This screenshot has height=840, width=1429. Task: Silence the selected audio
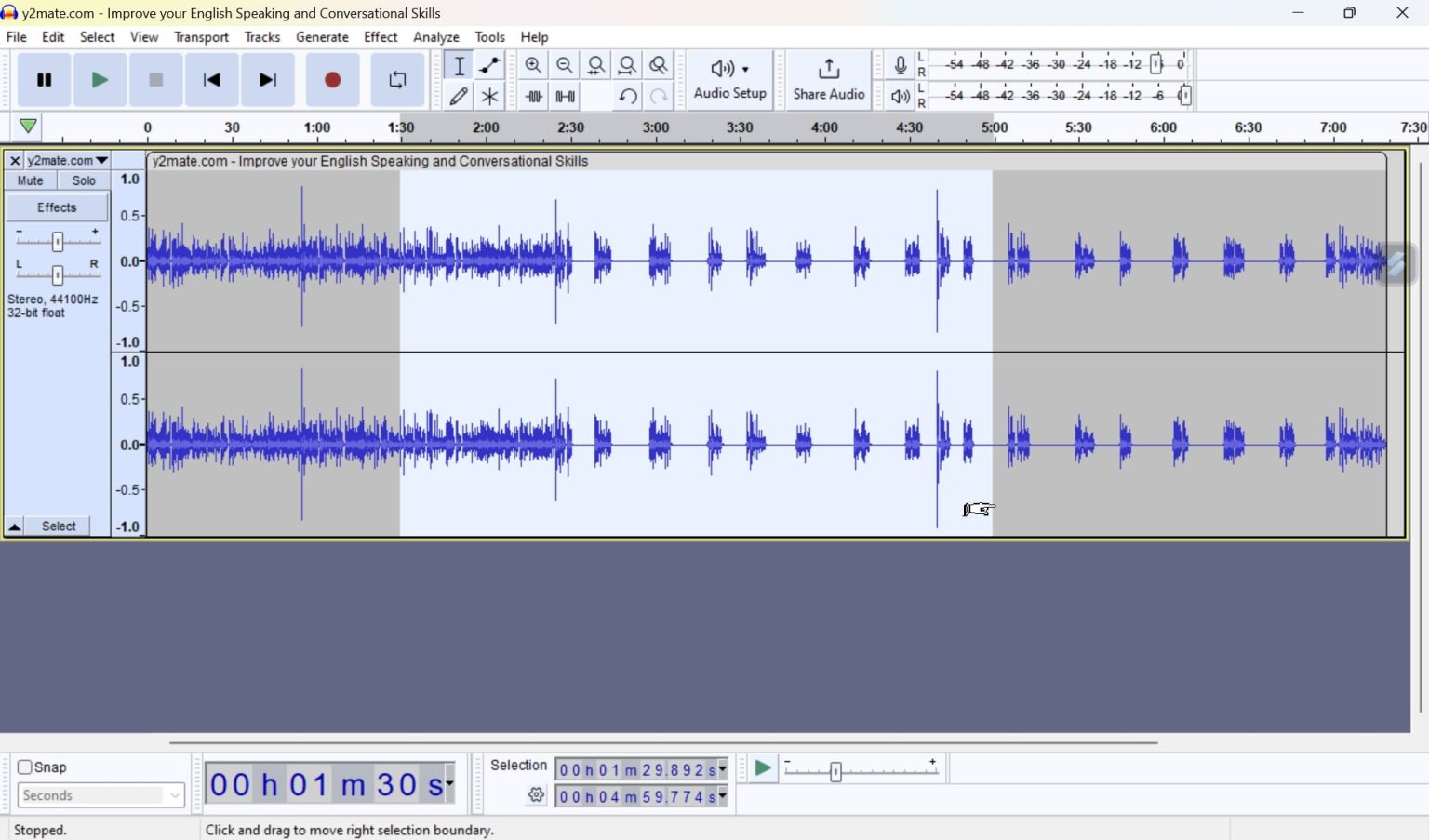click(x=565, y=96)
